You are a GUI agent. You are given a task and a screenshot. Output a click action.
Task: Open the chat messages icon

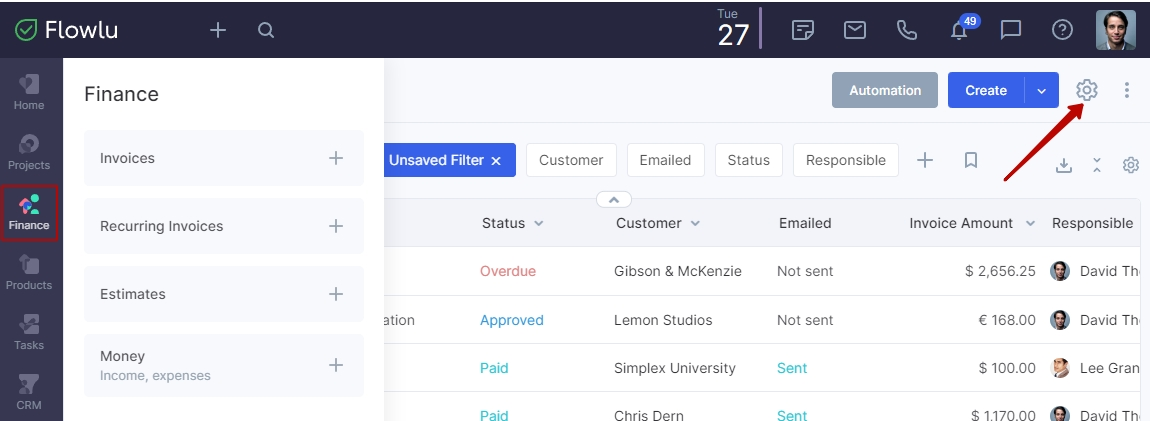(x=1011, y=30)
